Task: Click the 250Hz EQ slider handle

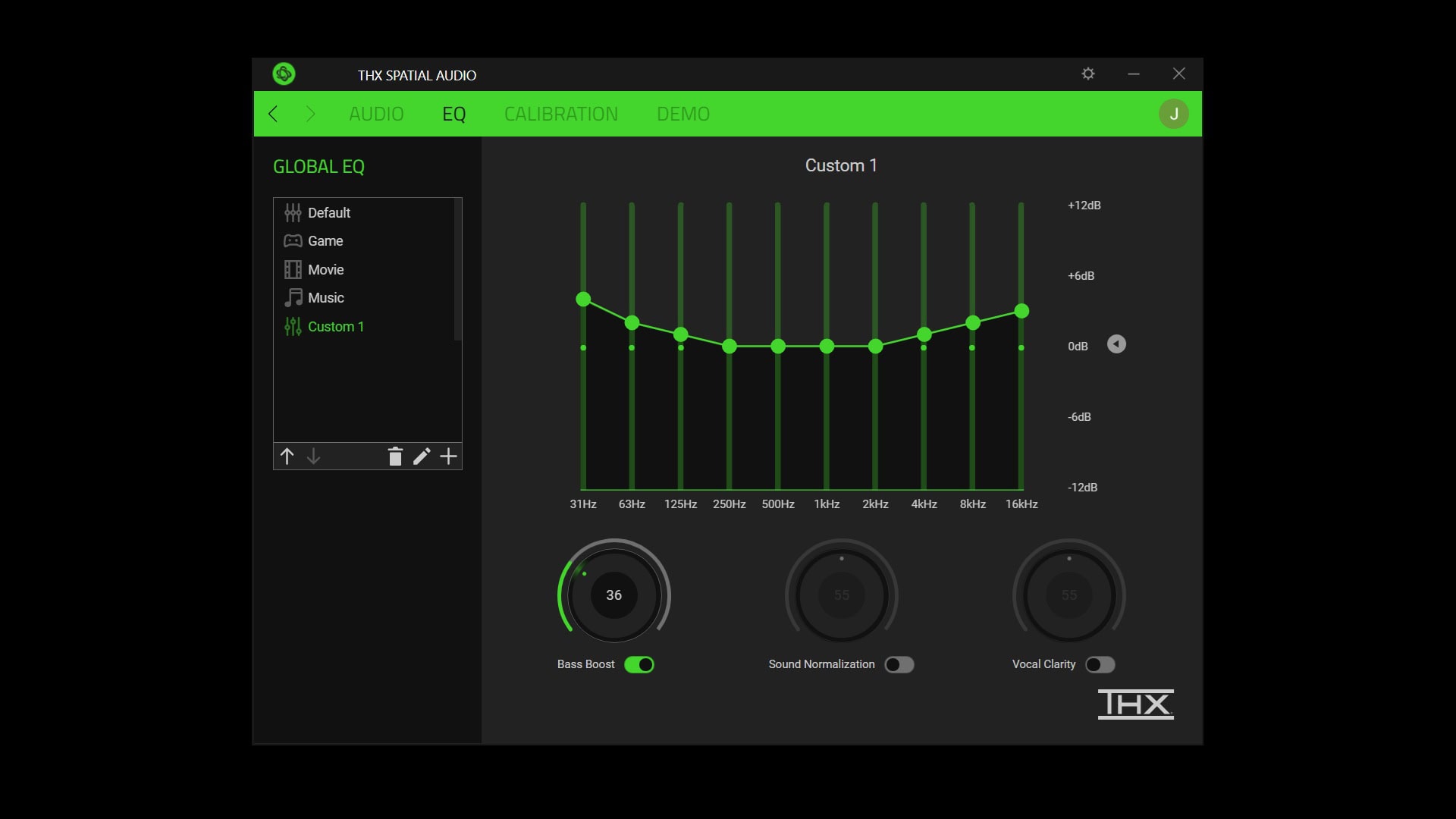Action: click(x=730, y=347)
